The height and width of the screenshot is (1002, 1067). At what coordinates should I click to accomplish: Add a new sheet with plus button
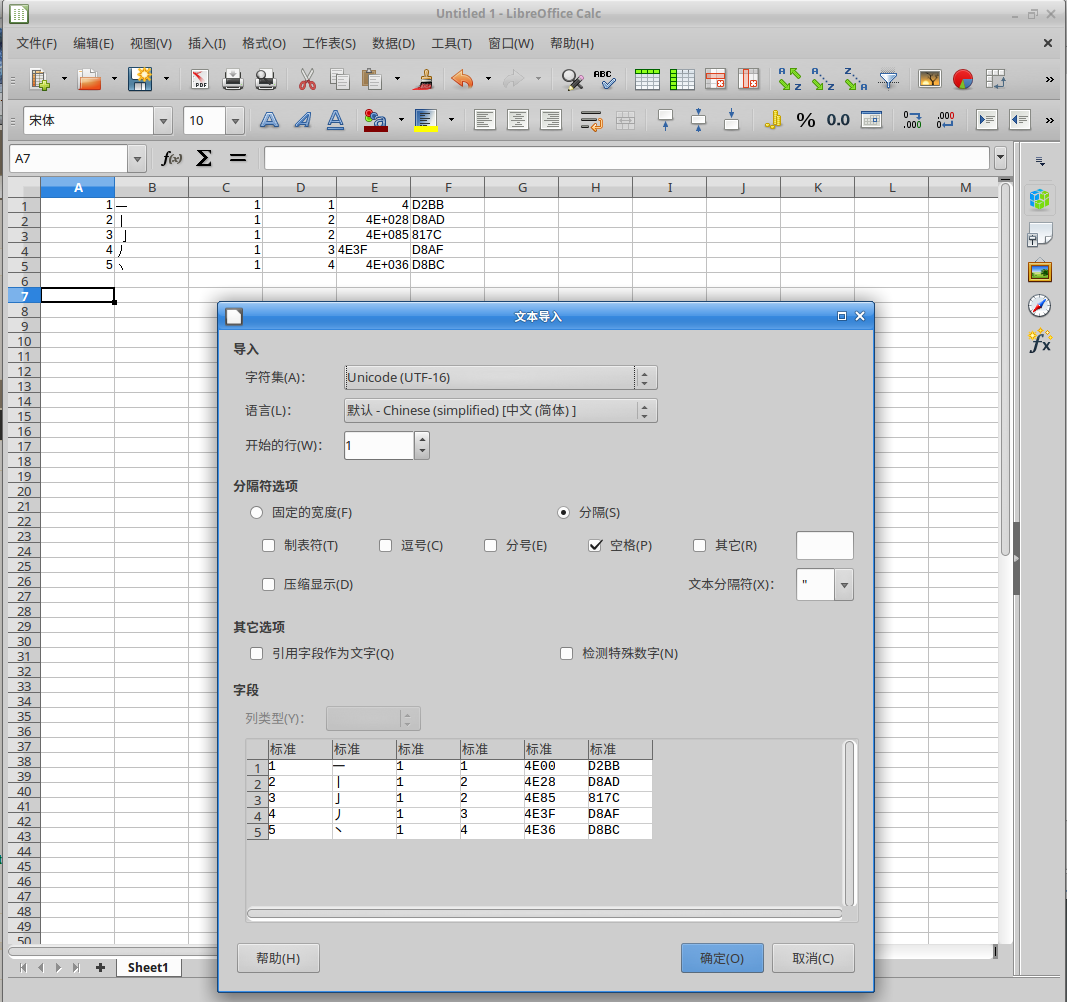[100, 968]
